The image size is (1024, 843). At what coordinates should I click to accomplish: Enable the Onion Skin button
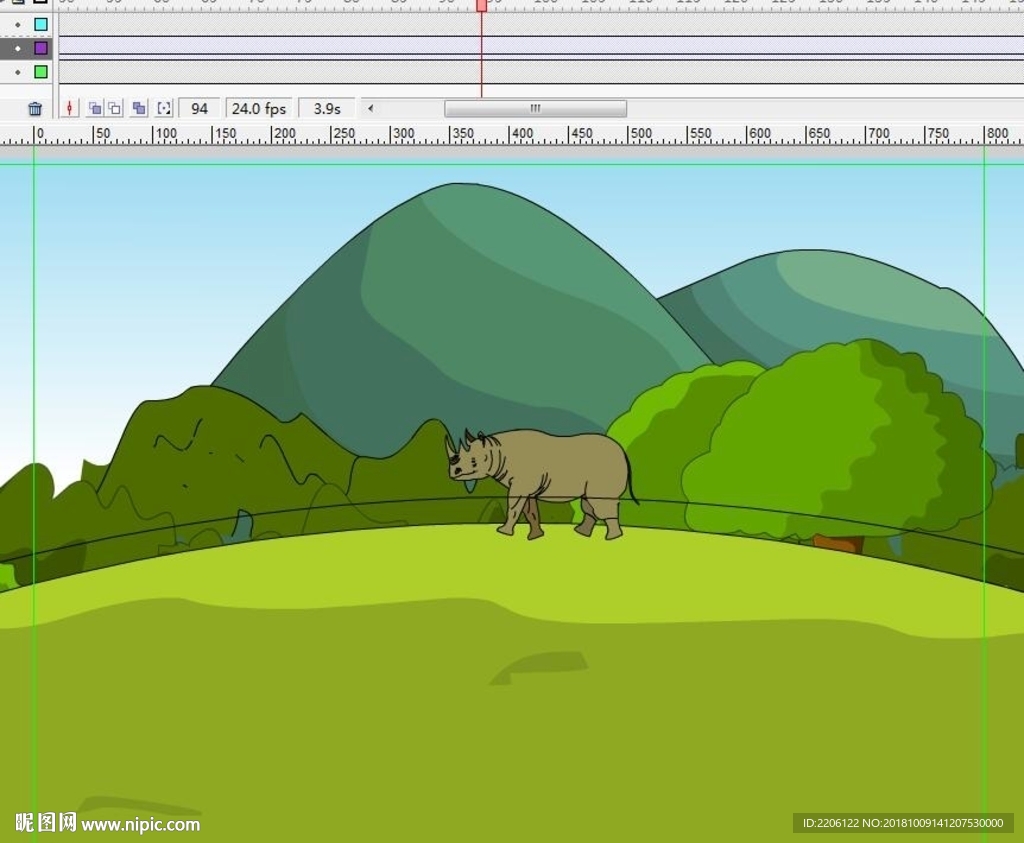(x=94, y=108)
